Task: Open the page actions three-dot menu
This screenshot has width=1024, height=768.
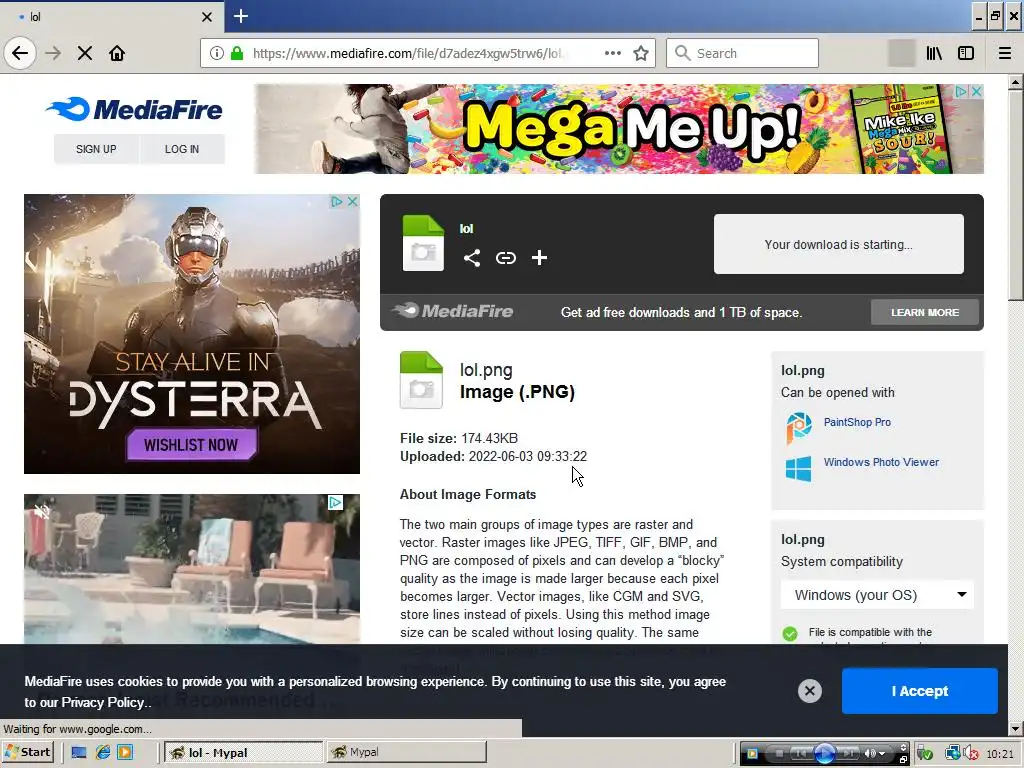Action: [x=613, y=53]
